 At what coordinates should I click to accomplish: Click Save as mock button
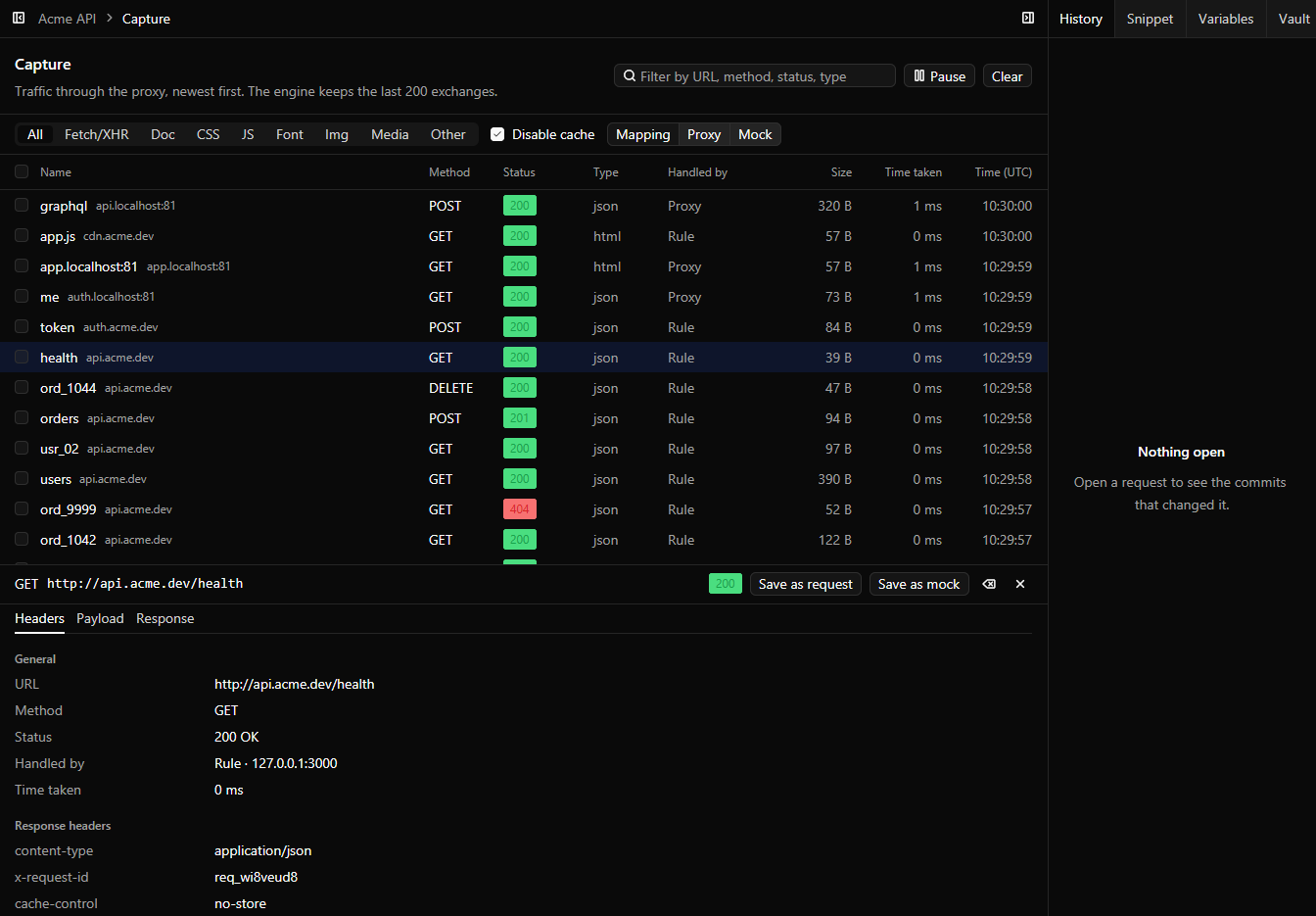pos(918,584)
